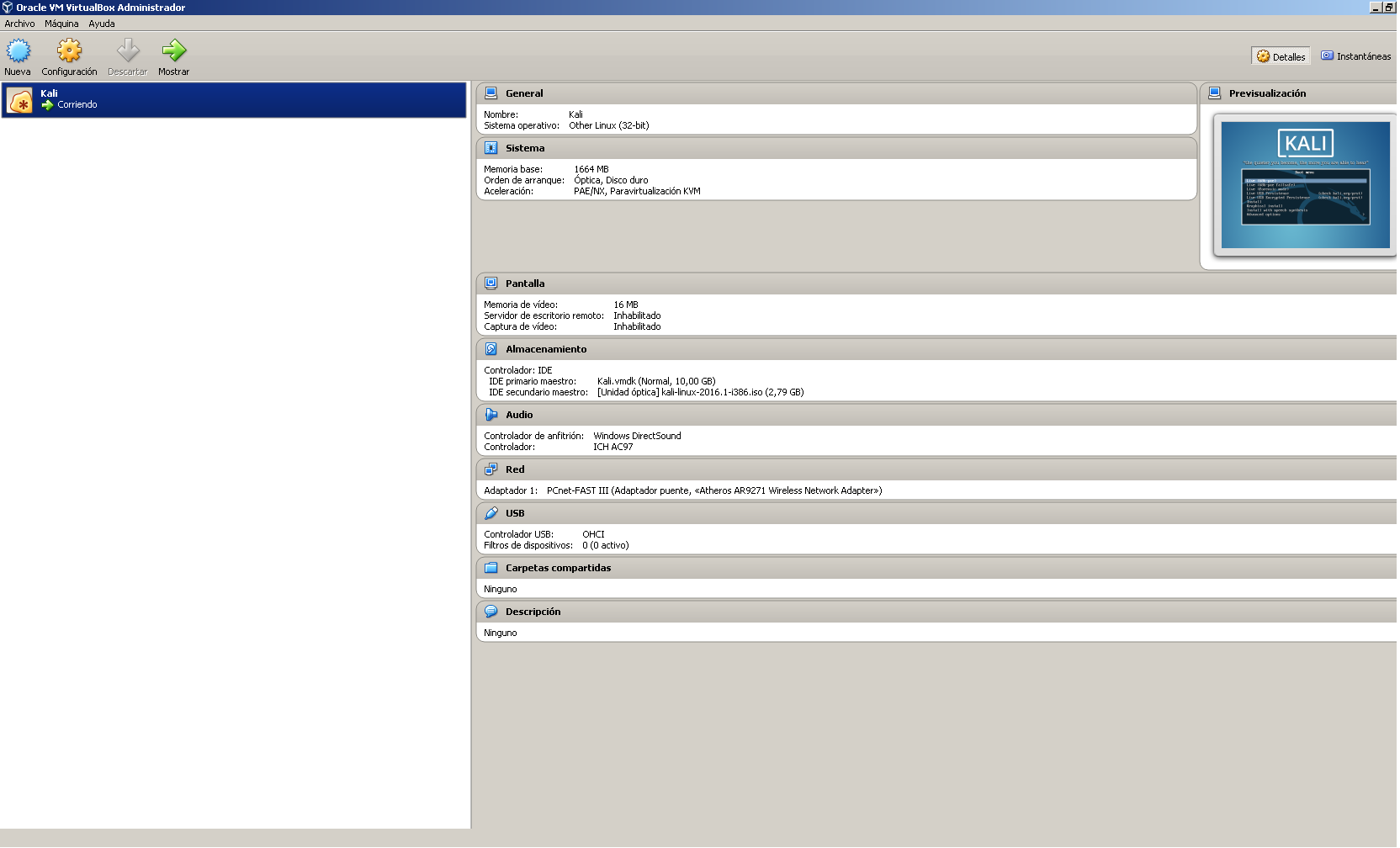The image size is (1400, 848).
Task: Open the Pantalla settings header link
Action: tap(525, 284)
